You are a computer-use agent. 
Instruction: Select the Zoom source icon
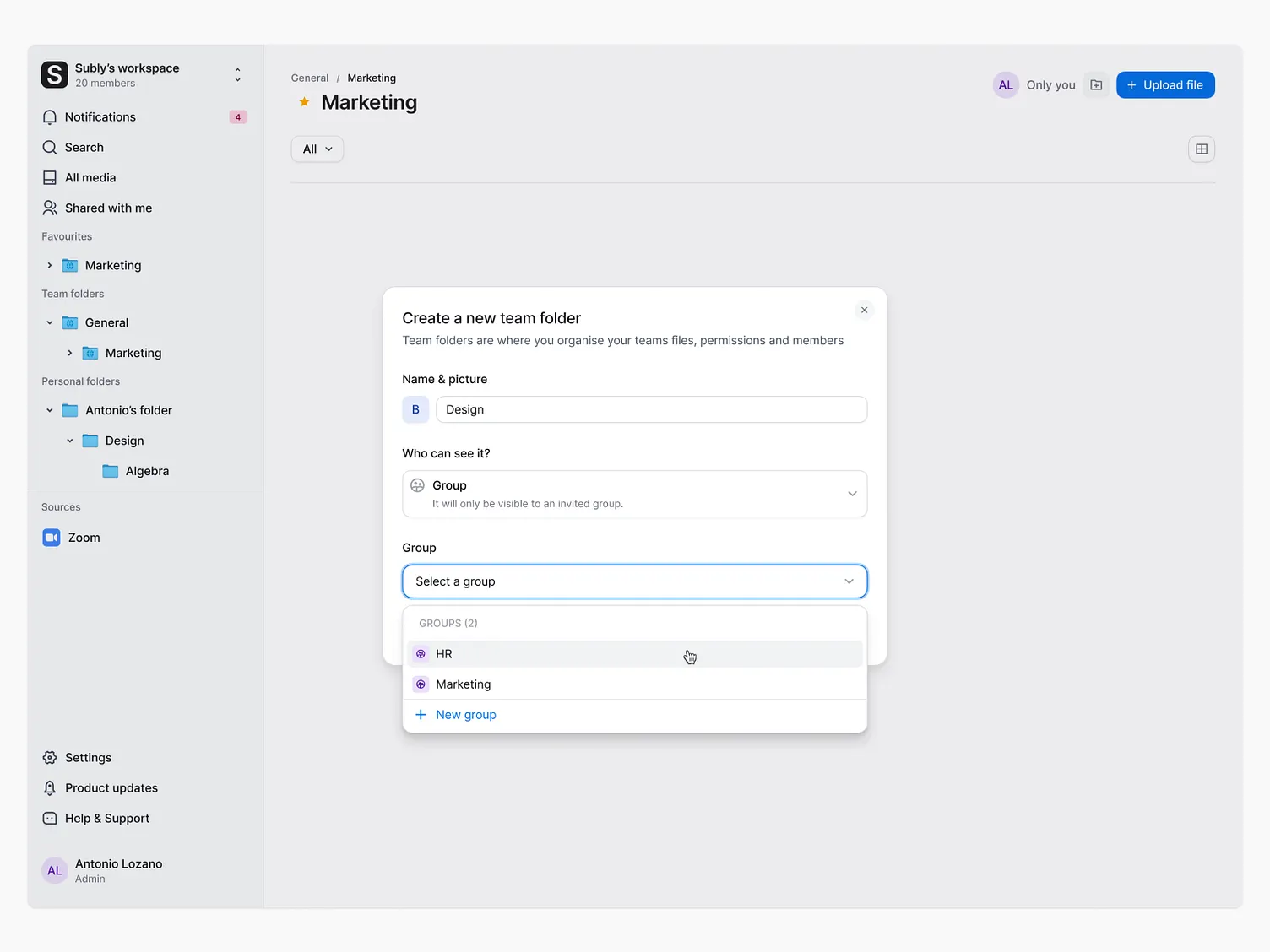[x=52, y=537]
